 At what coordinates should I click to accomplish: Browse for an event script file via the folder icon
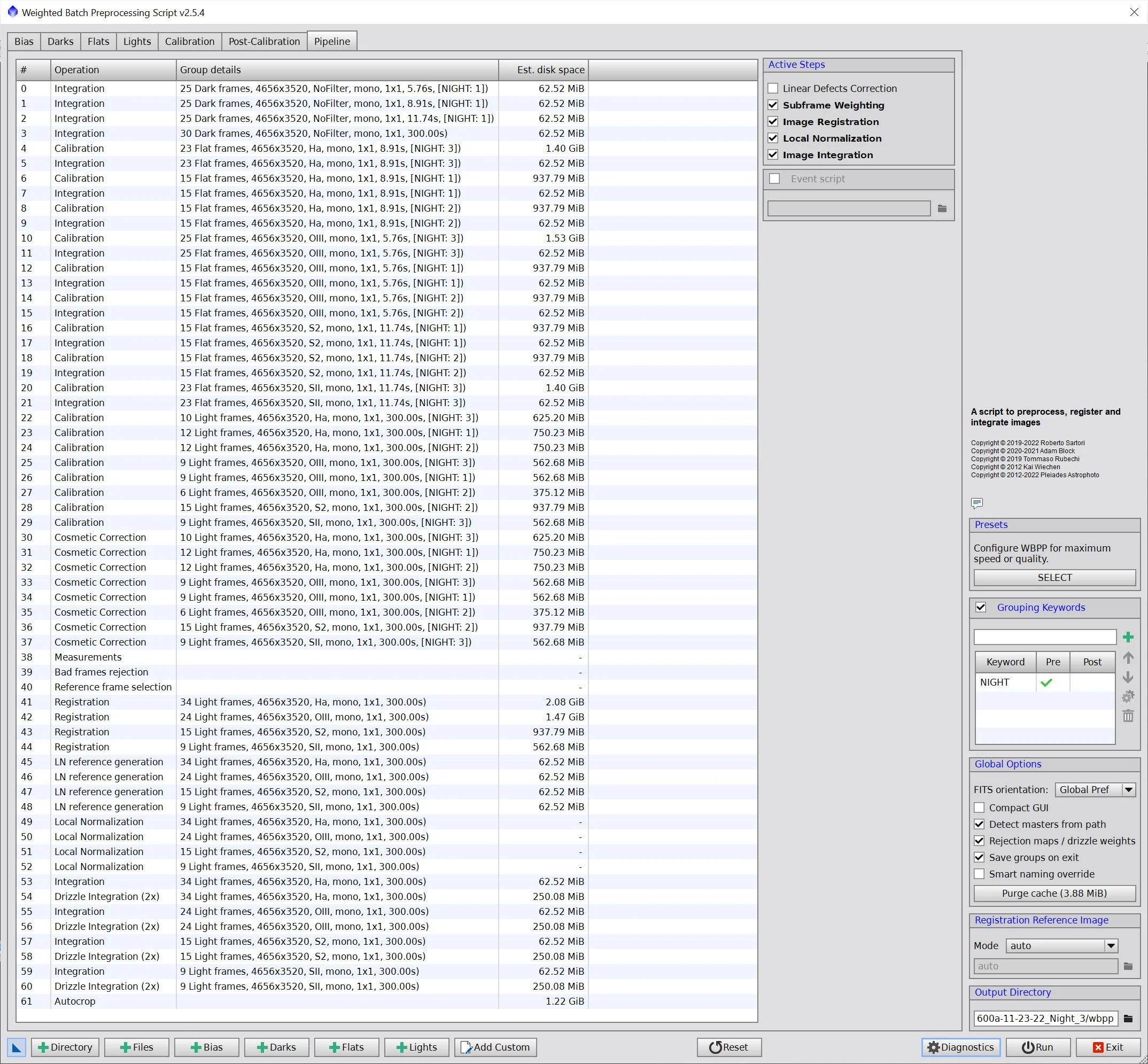point(942,208)
